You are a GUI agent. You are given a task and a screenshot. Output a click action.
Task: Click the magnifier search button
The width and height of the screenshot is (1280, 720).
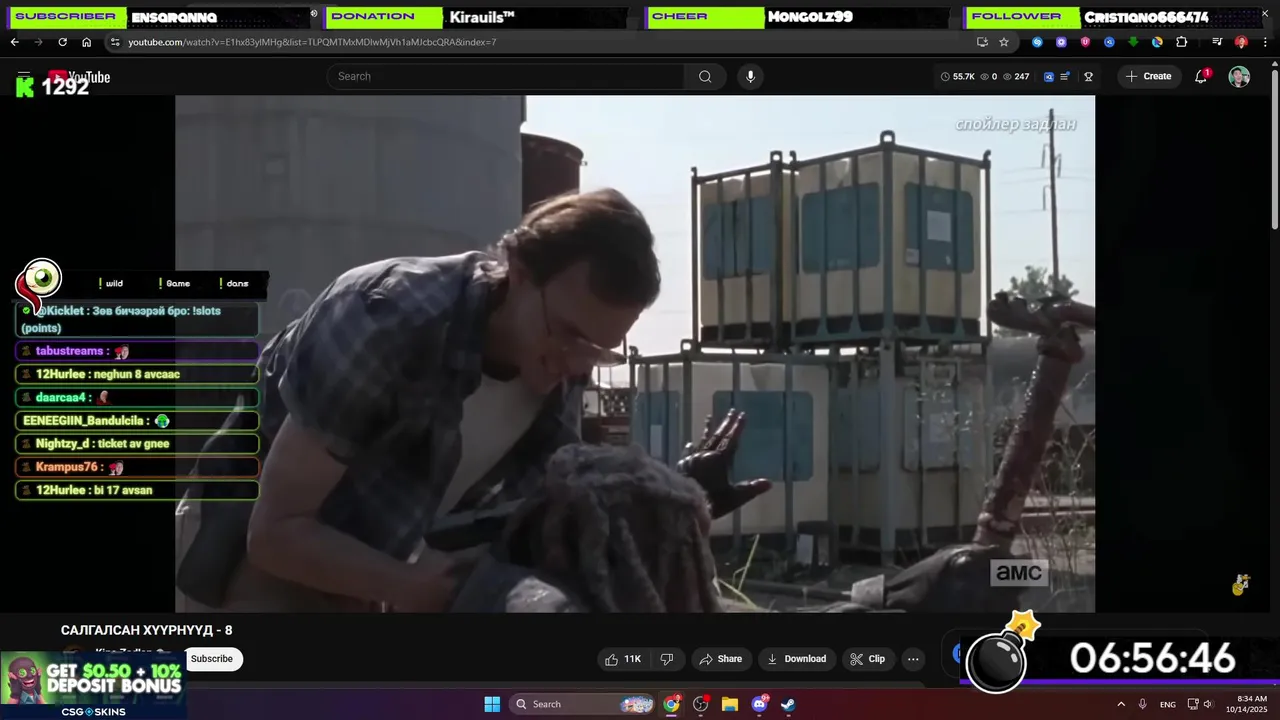pyautogui.click(x=705, y=76)
